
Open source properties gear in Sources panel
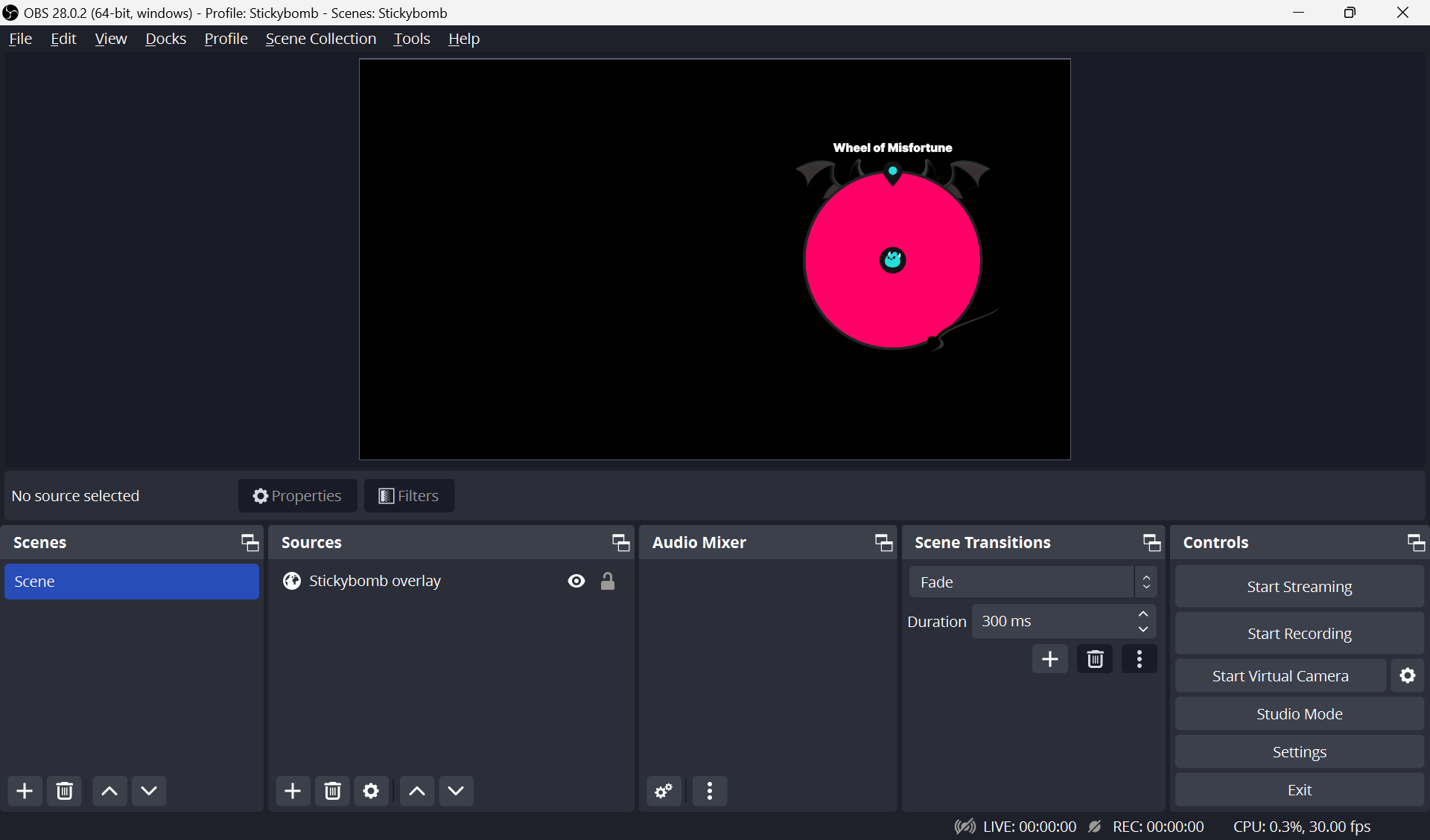371,791
